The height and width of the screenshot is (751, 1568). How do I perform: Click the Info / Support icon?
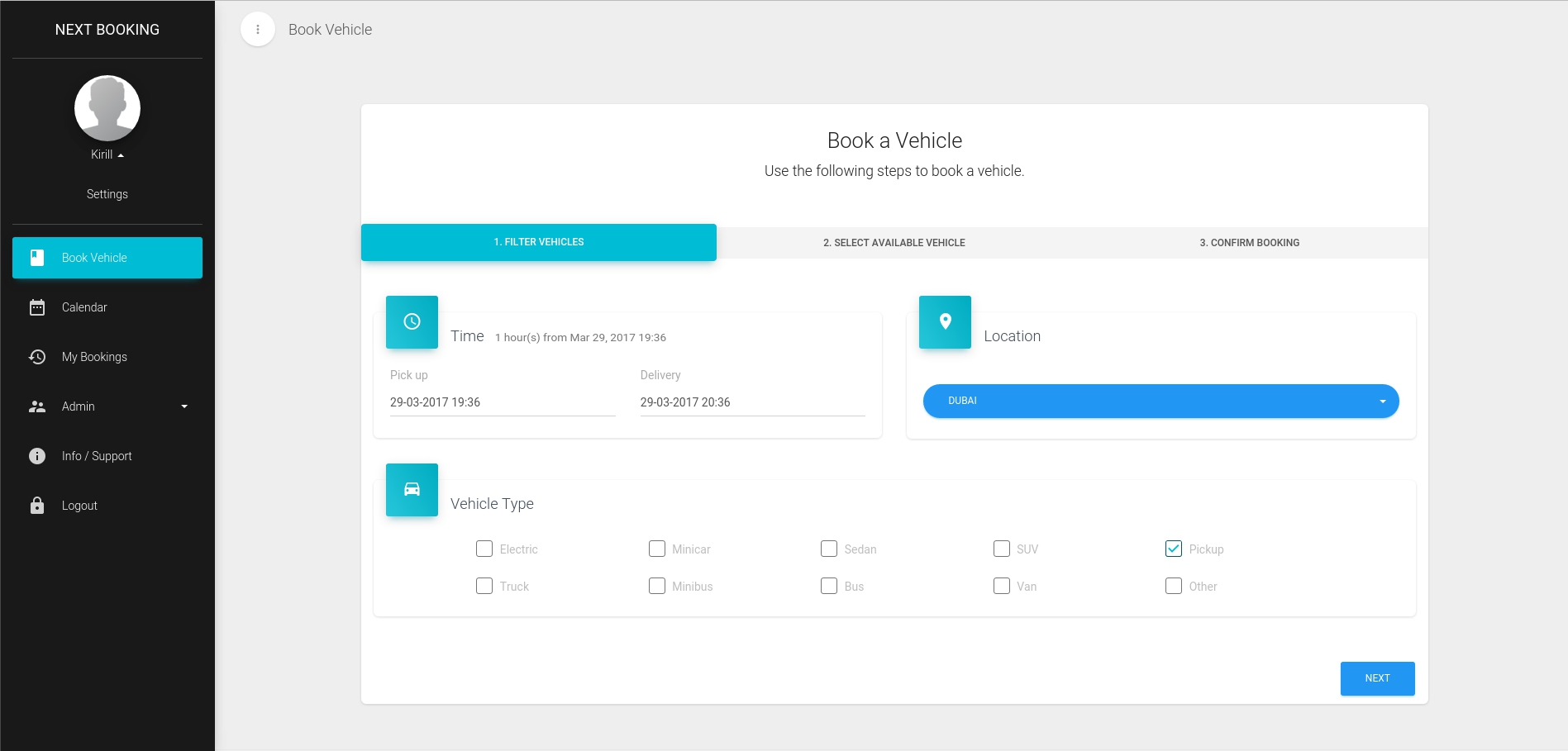[37, 456]
